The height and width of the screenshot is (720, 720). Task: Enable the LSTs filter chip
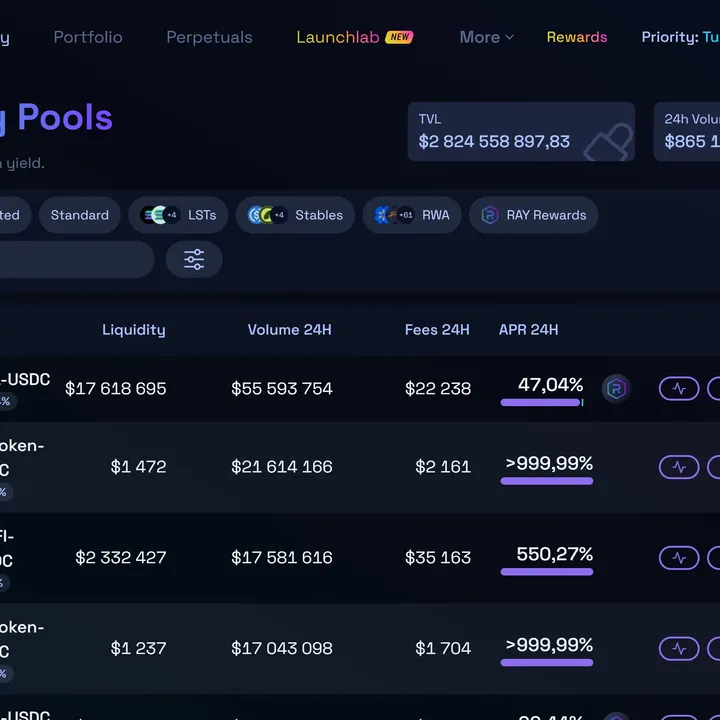[185, 215]
